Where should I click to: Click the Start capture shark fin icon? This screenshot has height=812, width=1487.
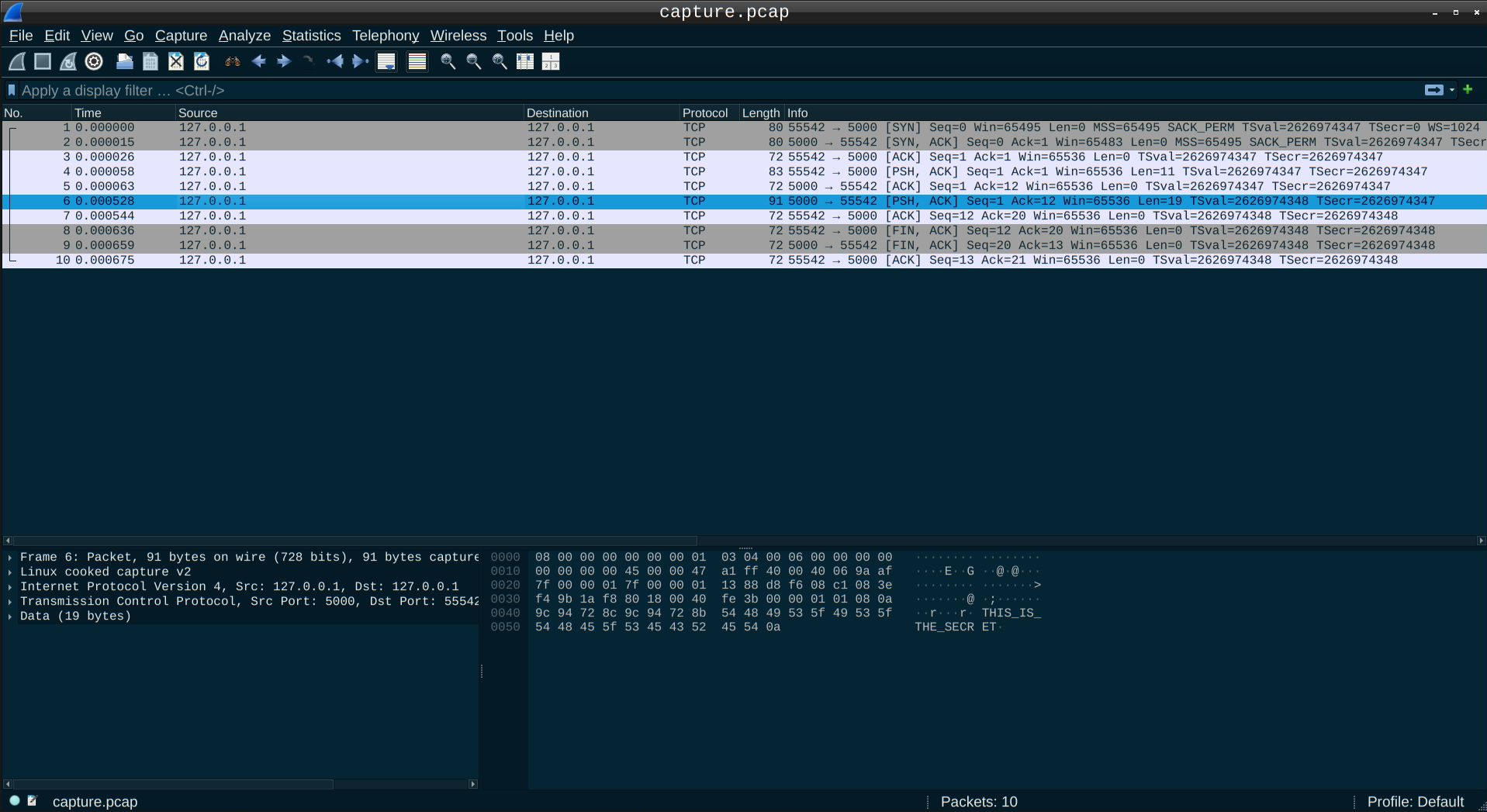(x=17, y=62)
